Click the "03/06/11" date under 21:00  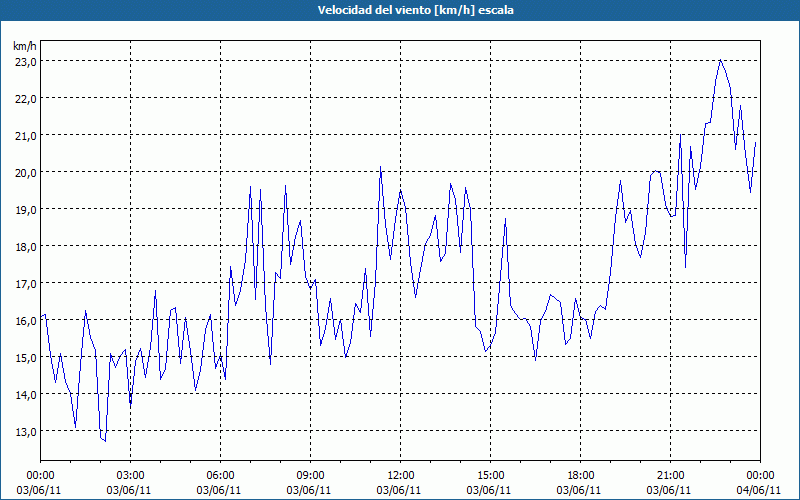(668, 490)
